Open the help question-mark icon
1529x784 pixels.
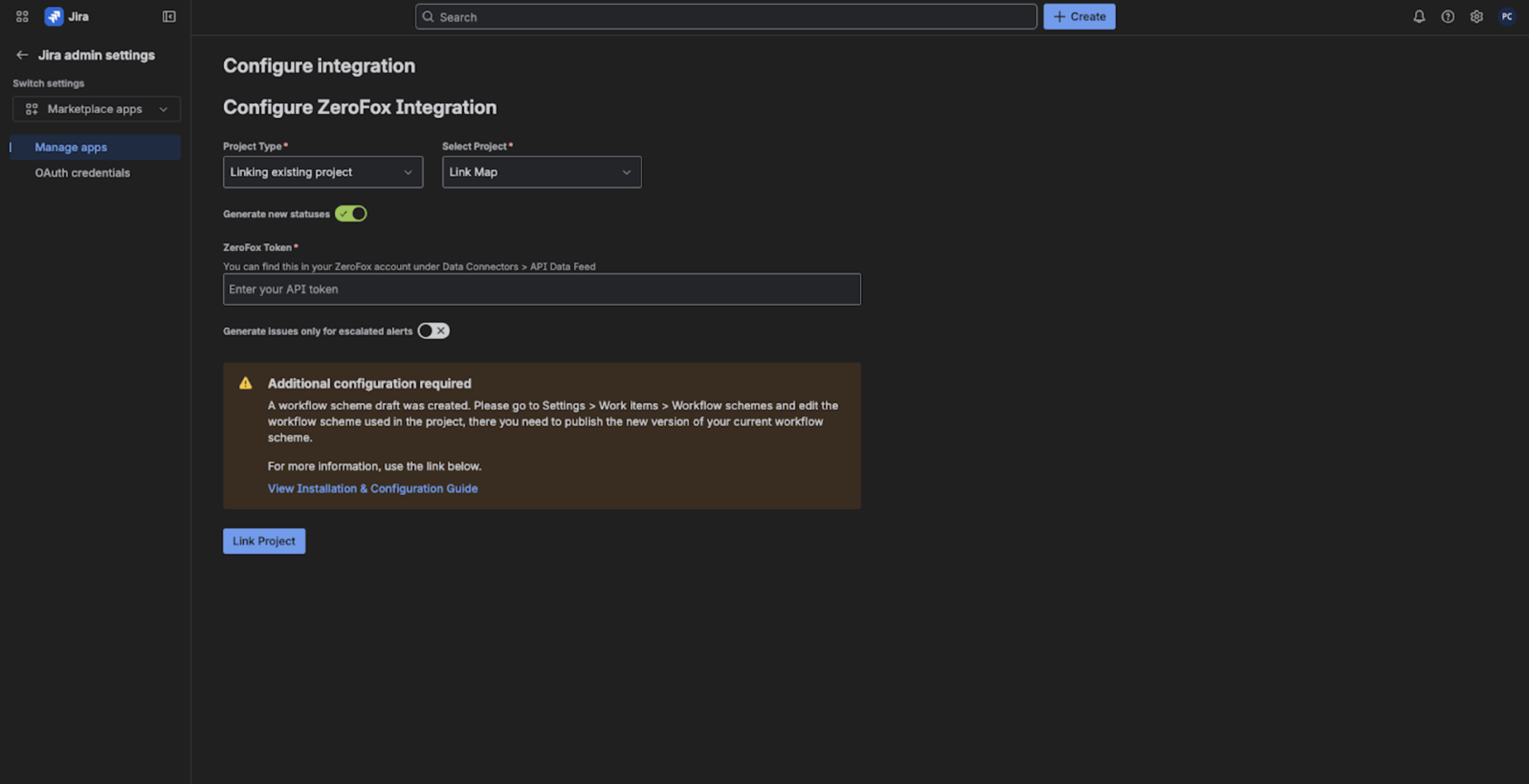point(1448,17)
